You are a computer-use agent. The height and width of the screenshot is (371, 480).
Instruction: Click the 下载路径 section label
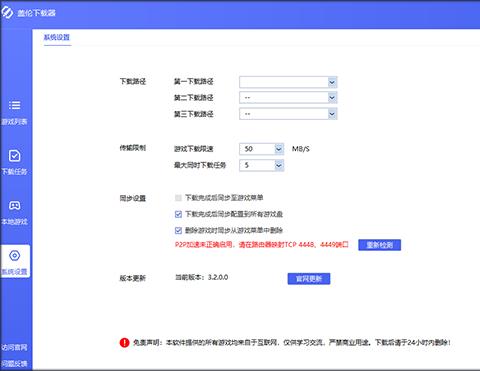point(133,81)
